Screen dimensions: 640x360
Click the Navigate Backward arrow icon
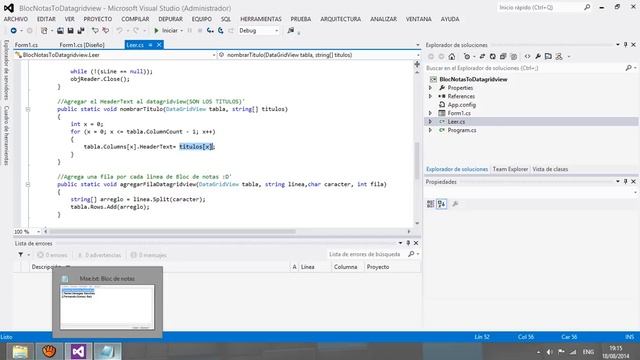[13, 31]
